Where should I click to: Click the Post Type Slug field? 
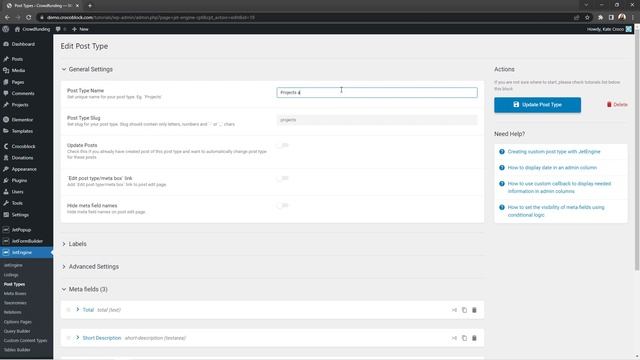(377, 120)
